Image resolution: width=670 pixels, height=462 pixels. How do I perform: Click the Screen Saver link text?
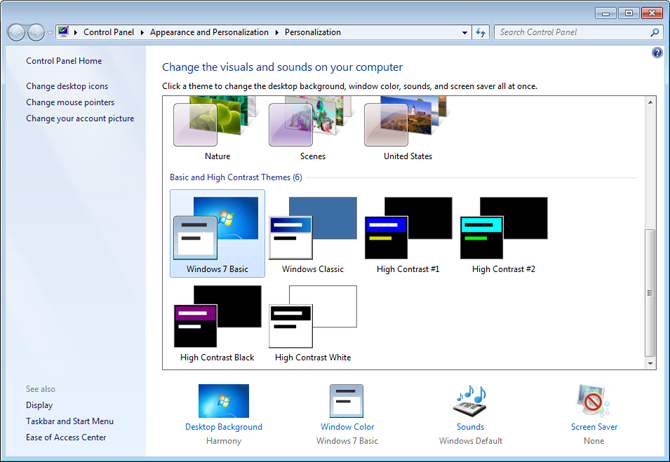click(x=594, y=427)
